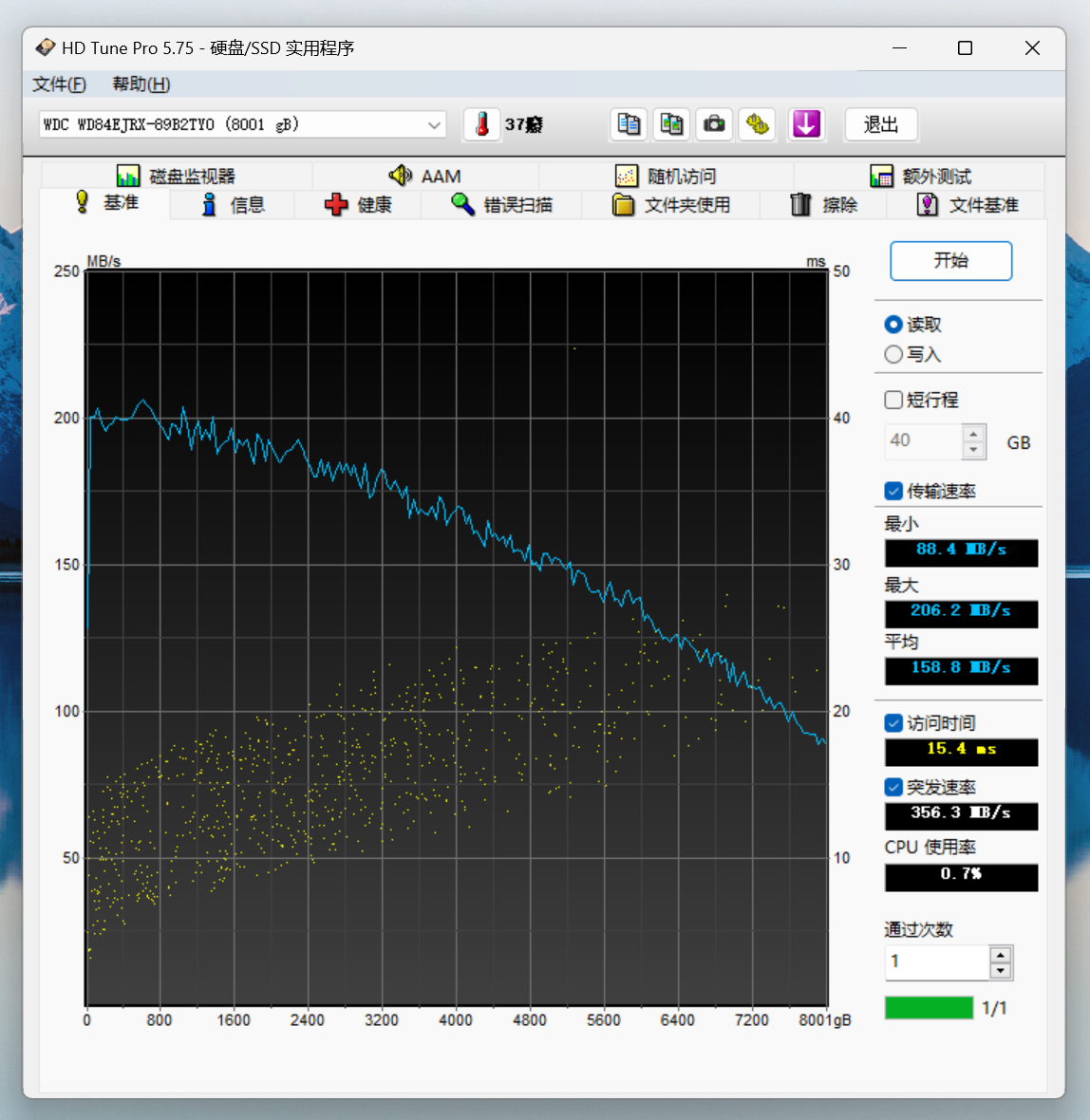Close the HD Tune Pro window
The height and width of the screenshot is (1120, 1090).
click(1032, 47)
